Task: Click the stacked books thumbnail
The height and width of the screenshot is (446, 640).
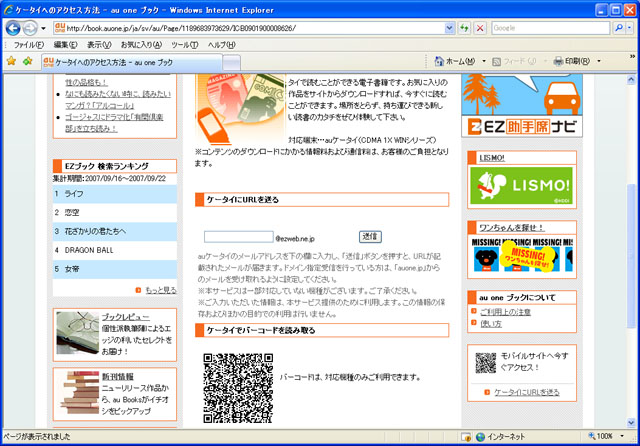Action: coord(78,393)
